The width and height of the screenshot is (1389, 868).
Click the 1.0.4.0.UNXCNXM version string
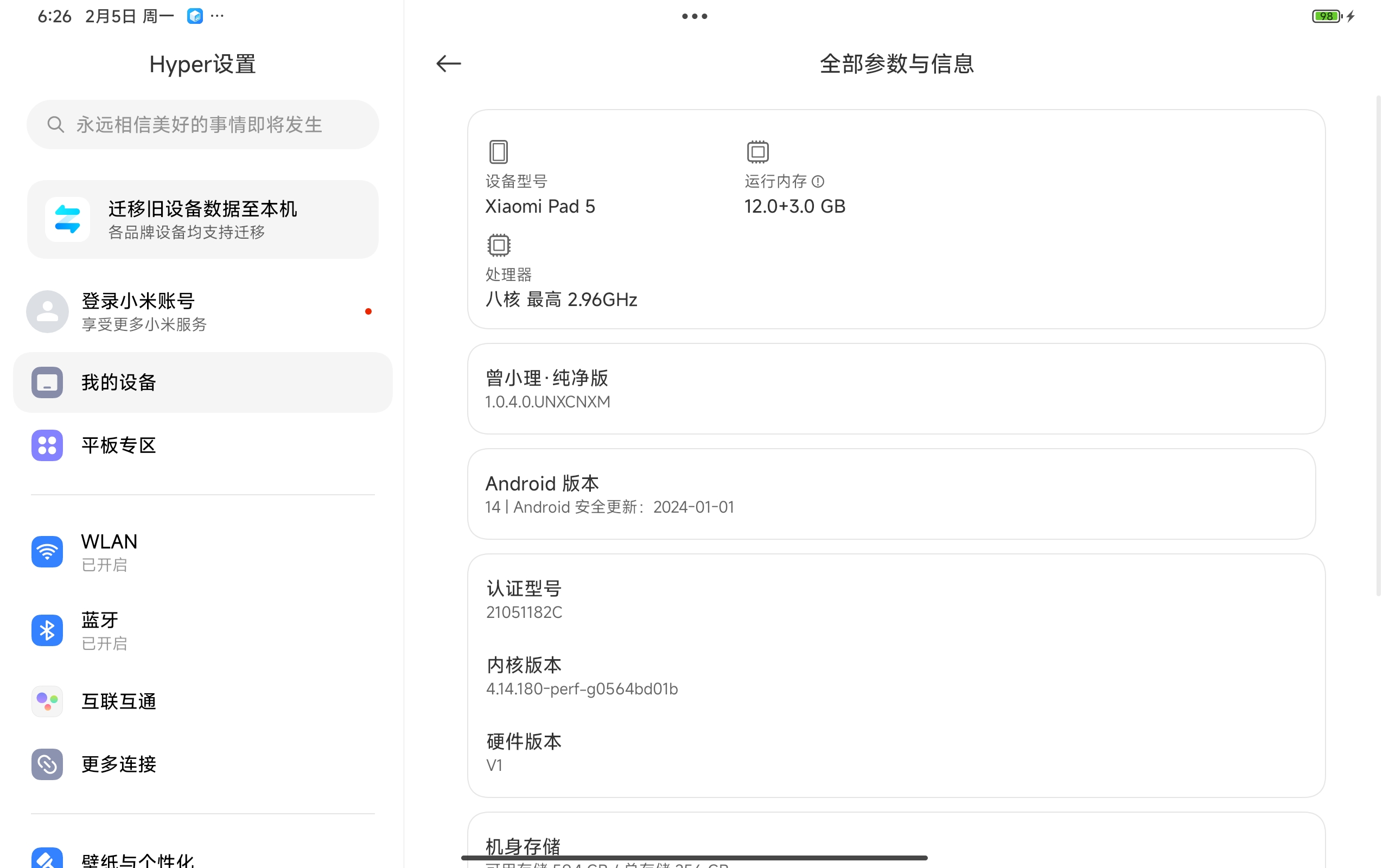click(x=547, y=401)
